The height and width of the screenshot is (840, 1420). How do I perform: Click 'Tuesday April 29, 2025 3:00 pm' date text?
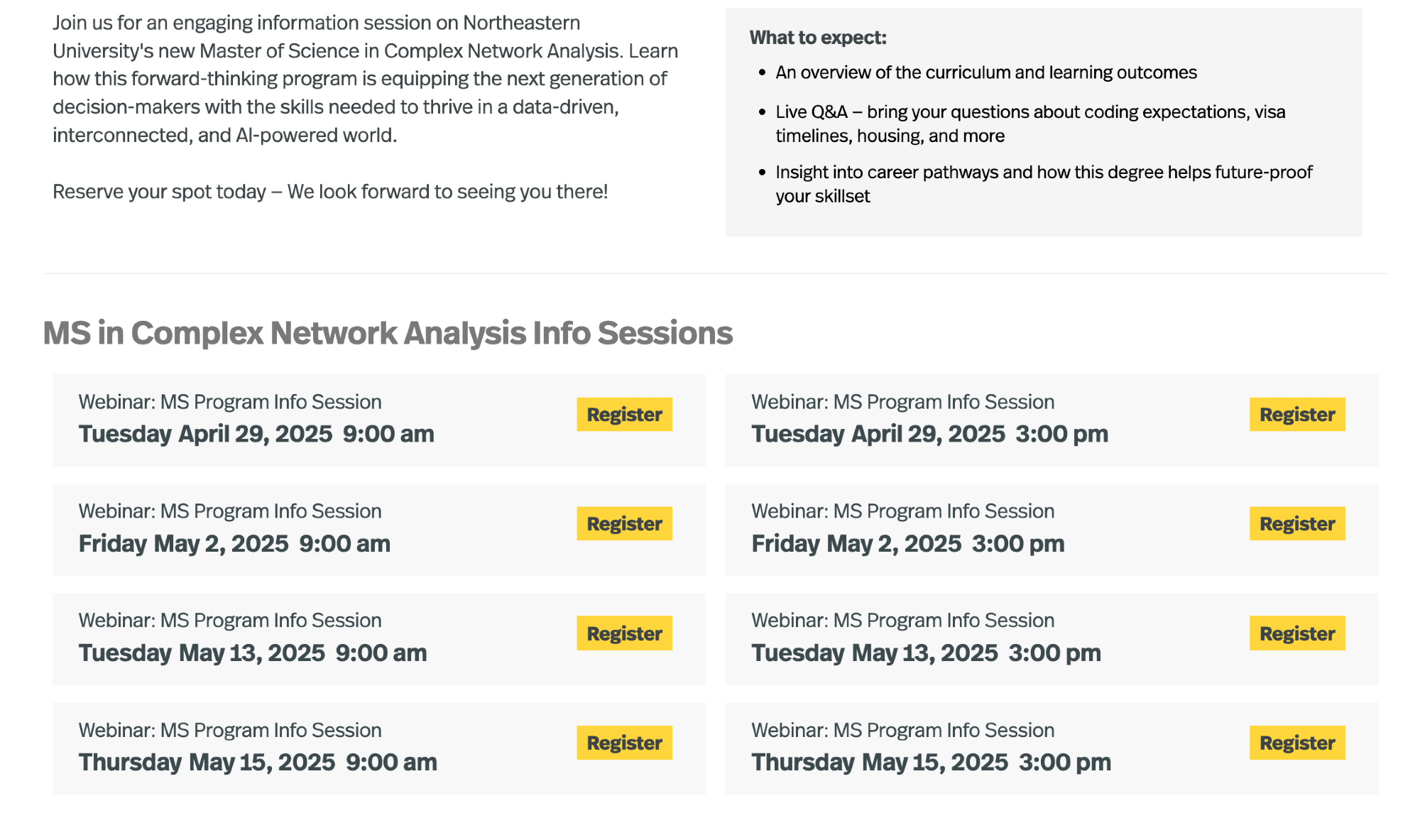click(x=929, y=434)
